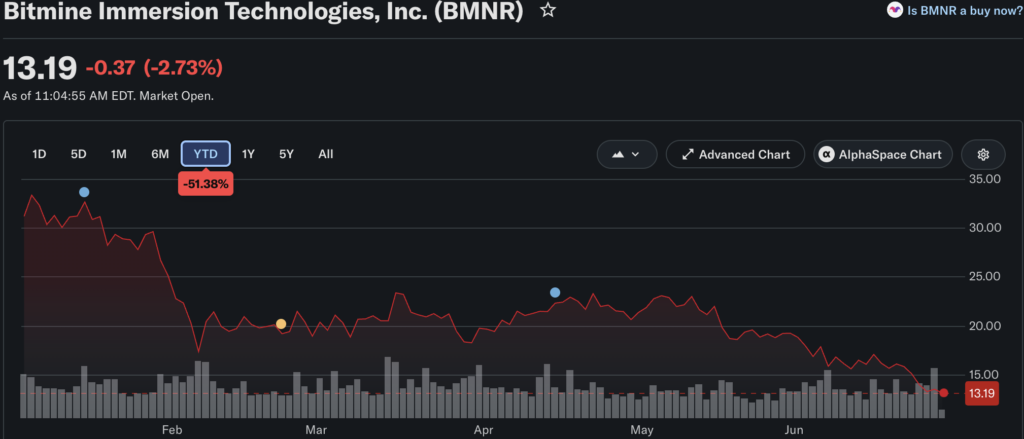Click the 13.19 current price text
This screenshot has height=439, width=1024.
coord(40,68)
